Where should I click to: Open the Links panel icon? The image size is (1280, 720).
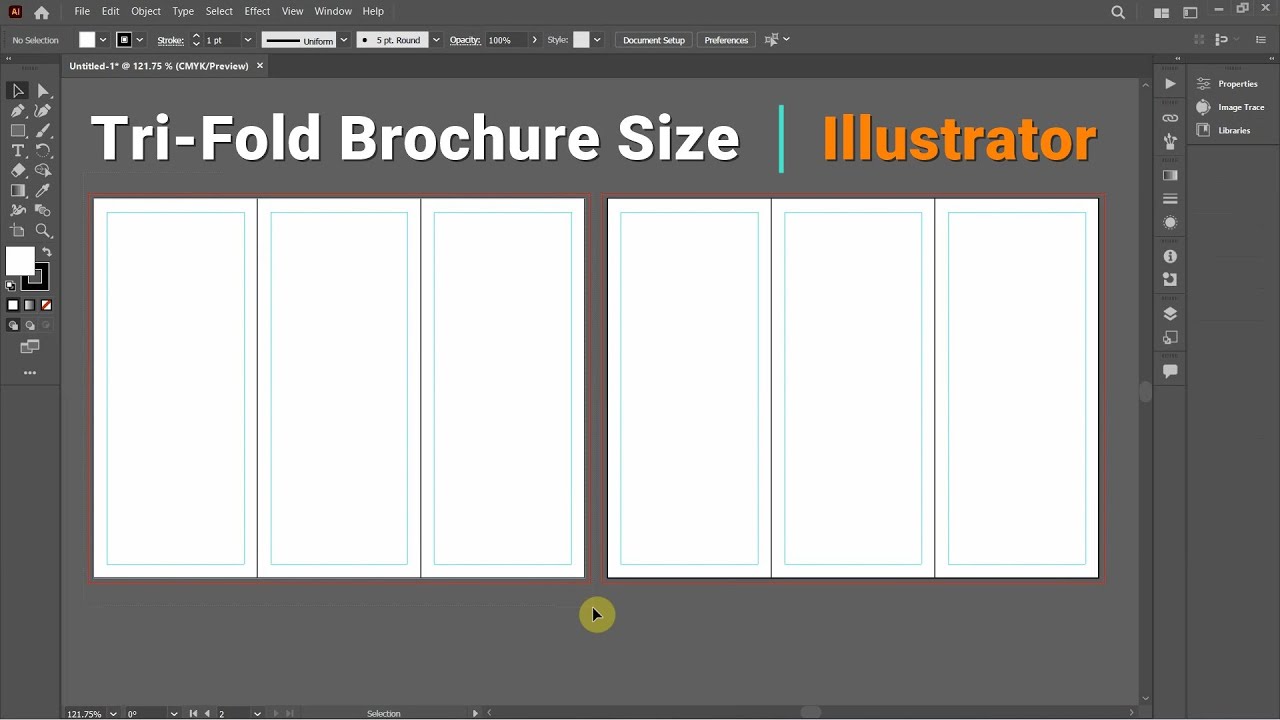[1170, 118]
